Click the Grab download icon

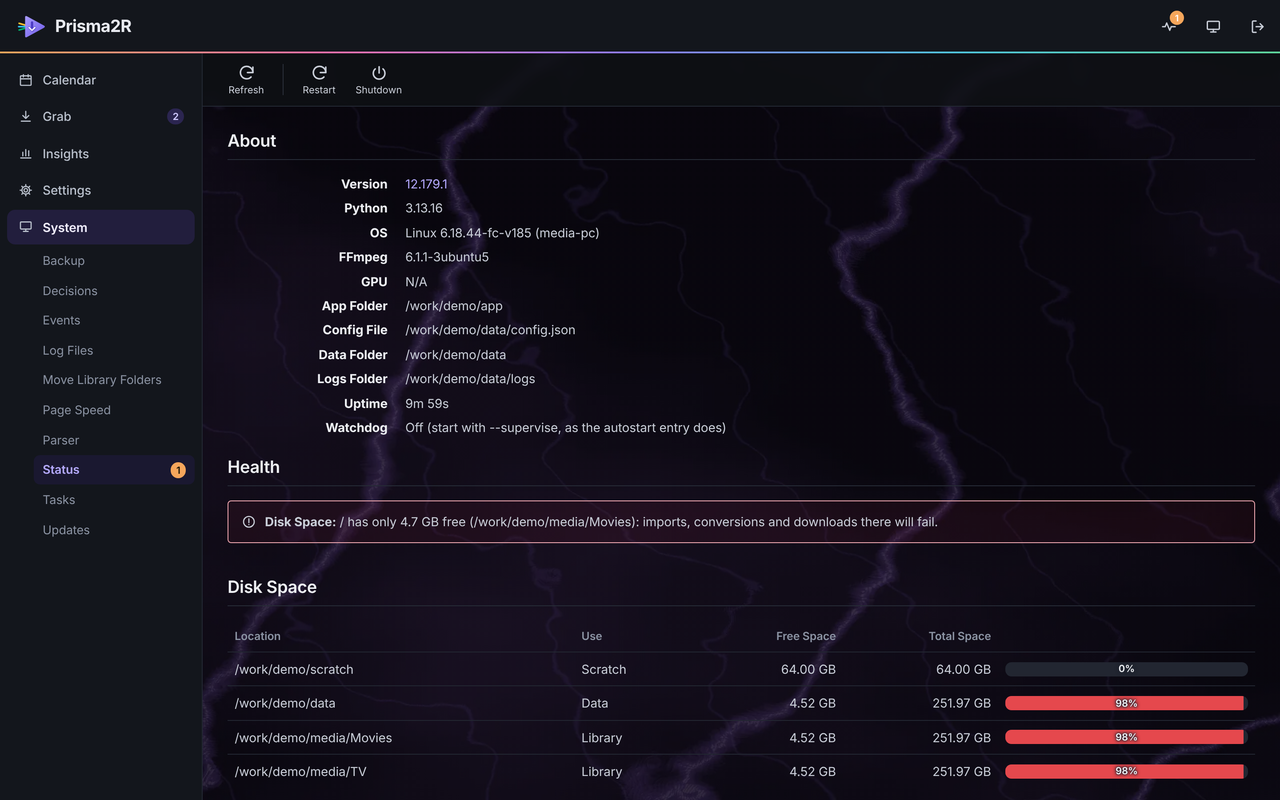click(x=26, y=117)
